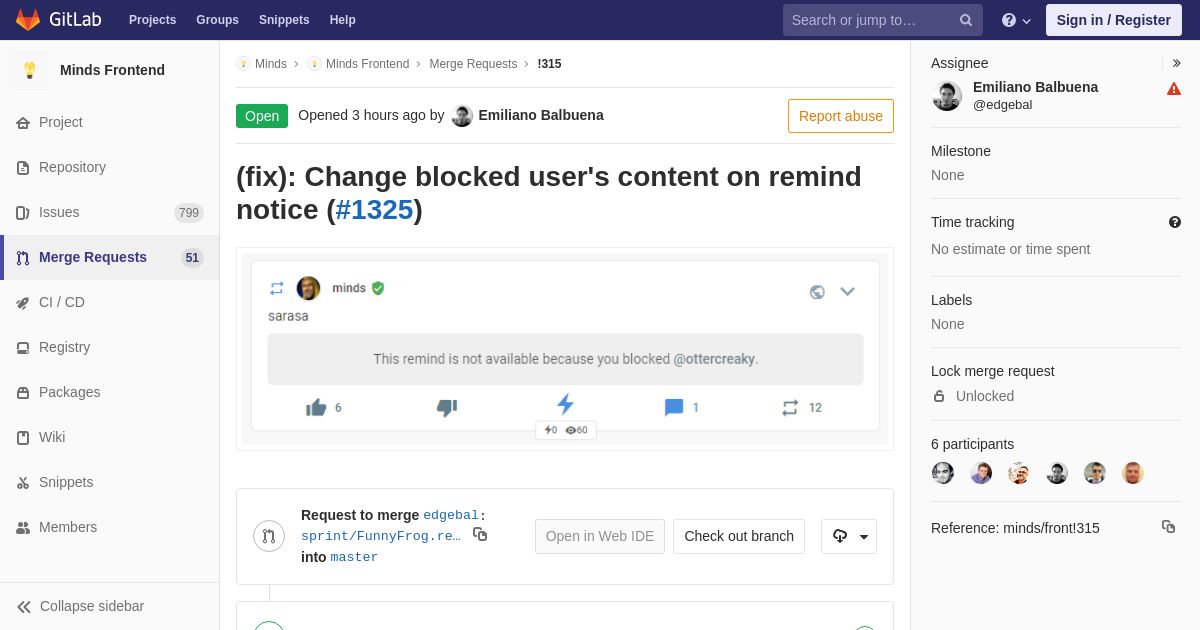
Task: Click the GitLab logo icon
Action: [x=28, y=20]
